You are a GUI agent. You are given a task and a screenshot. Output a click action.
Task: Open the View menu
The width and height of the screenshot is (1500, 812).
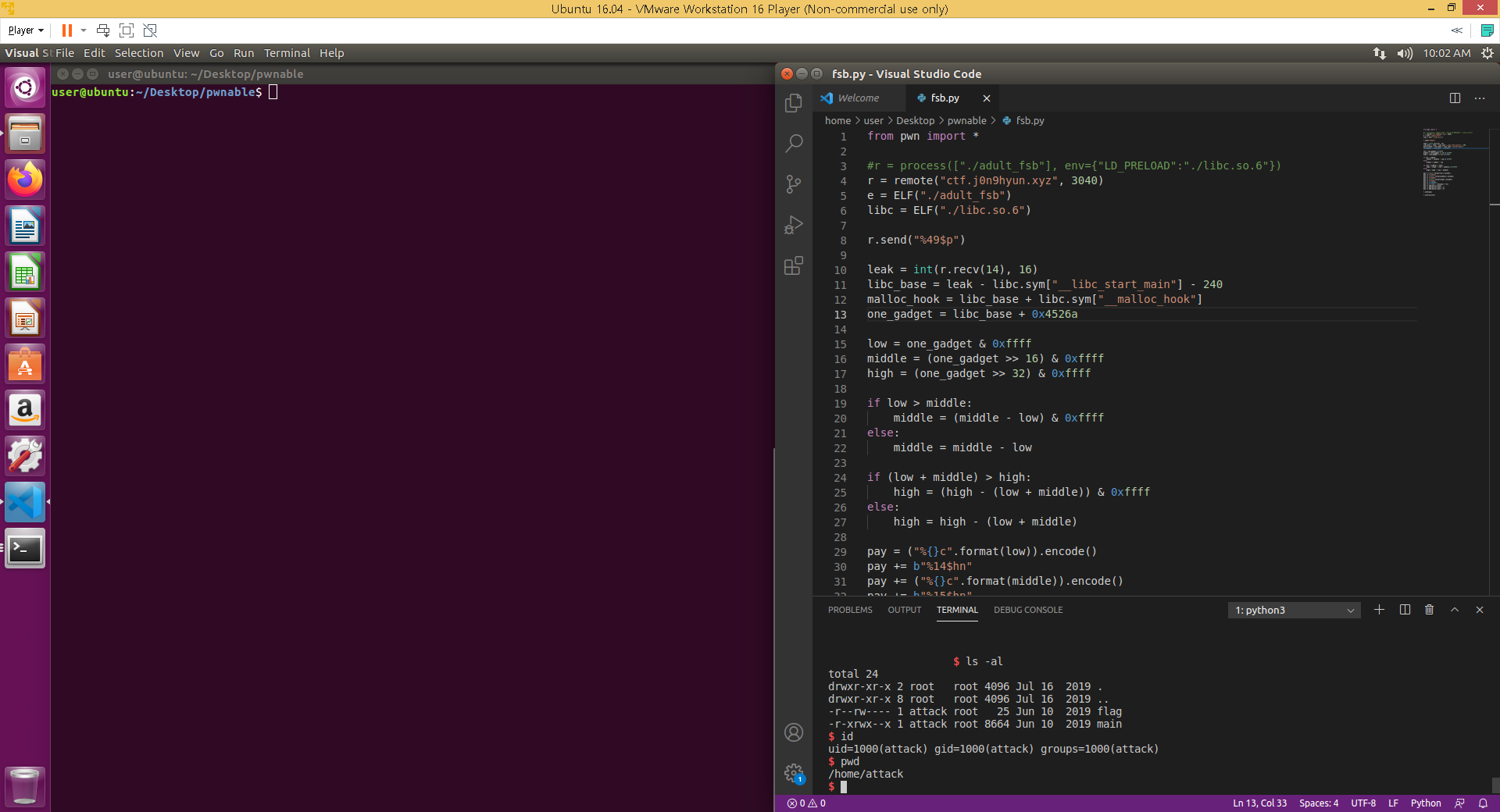pos(186,53)
